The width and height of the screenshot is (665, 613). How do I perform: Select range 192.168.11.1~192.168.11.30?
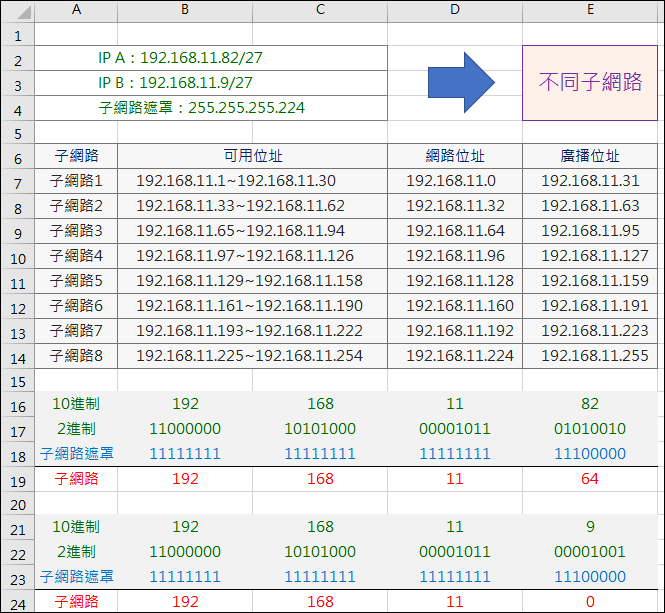click(252, 181)
